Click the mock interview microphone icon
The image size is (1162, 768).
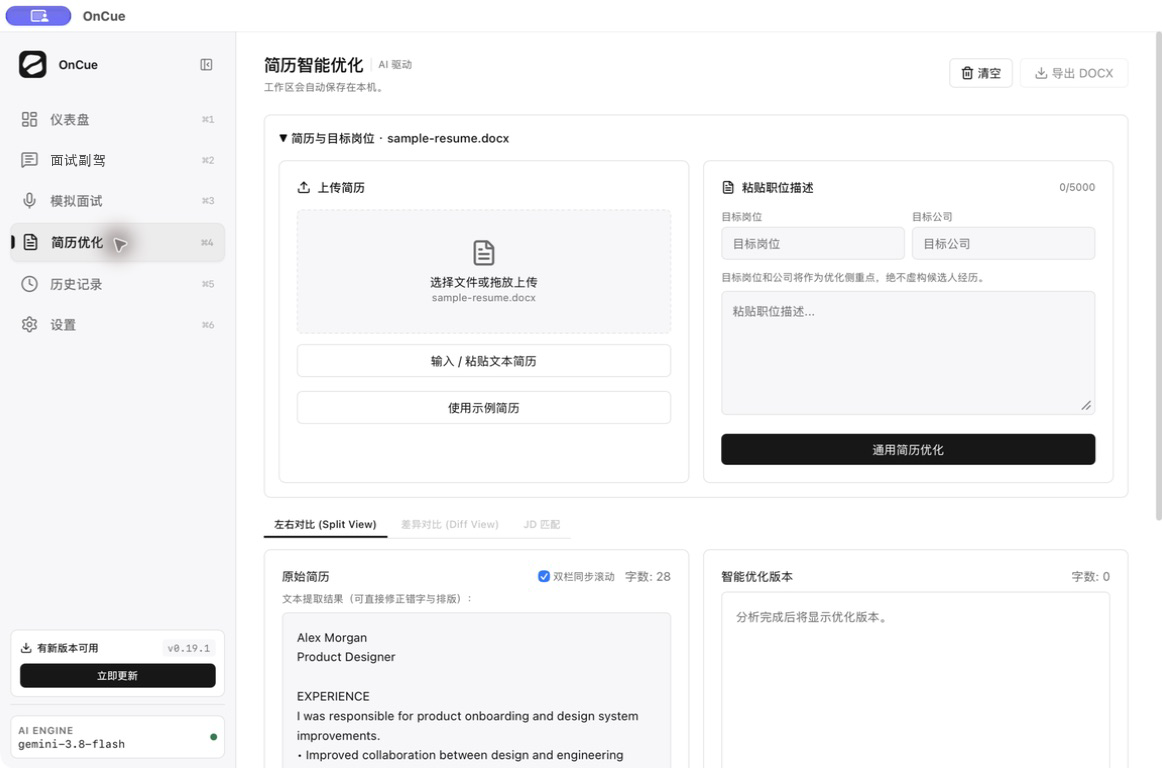(x=30, y=201)
